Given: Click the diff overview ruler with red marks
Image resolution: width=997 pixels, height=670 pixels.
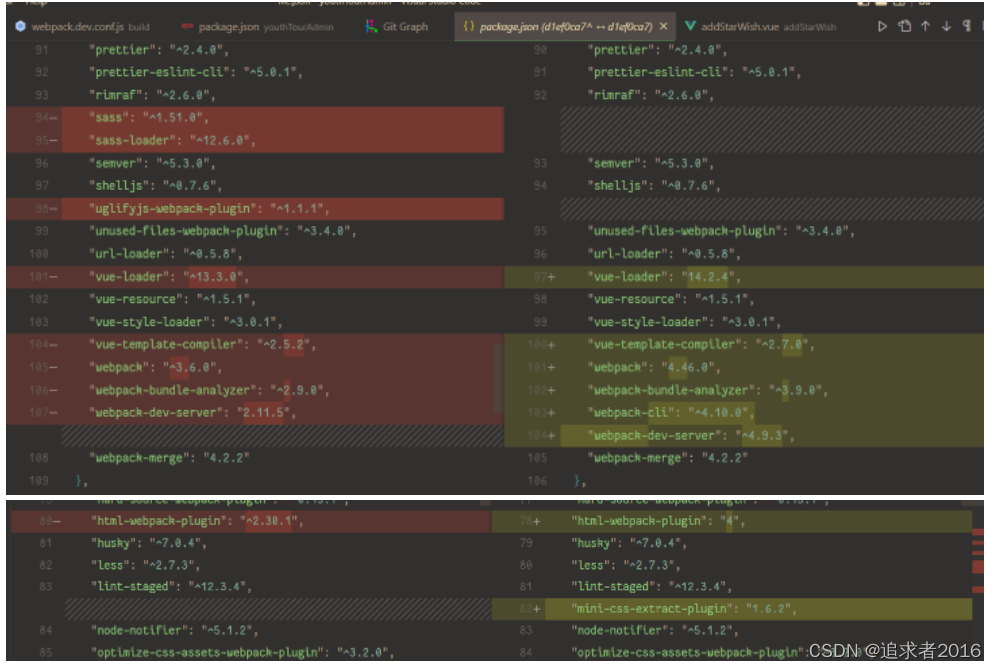Looking at the screenshot, I should pyautogui.click(x=978, y=578).
